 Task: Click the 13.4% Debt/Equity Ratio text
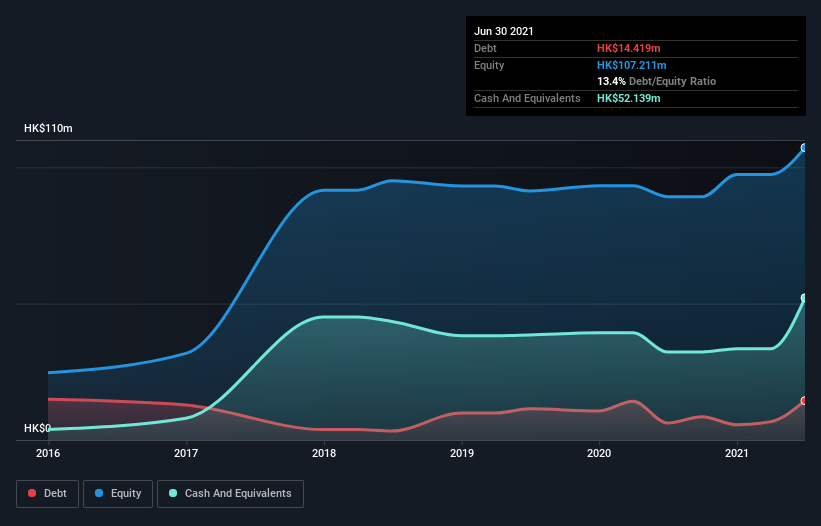tap(657, 81)
